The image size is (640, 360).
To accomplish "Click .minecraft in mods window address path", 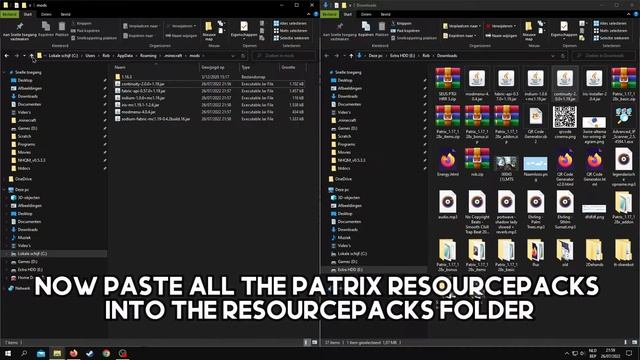I will point(173,56).
